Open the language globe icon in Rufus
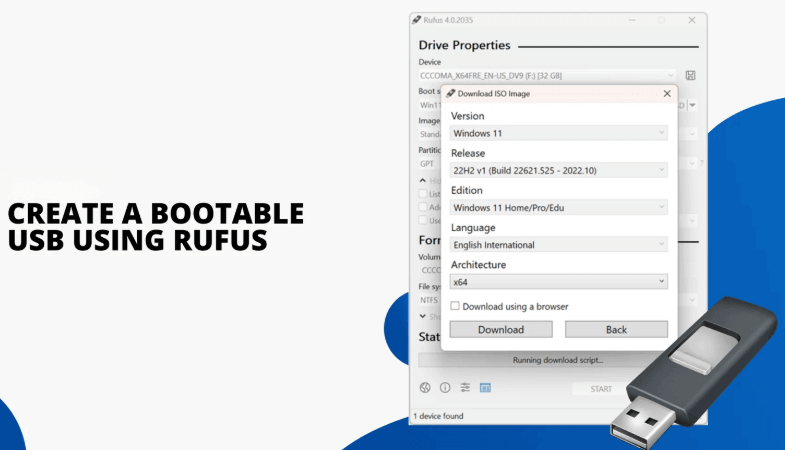785x450 pixels. coord(425,387)
